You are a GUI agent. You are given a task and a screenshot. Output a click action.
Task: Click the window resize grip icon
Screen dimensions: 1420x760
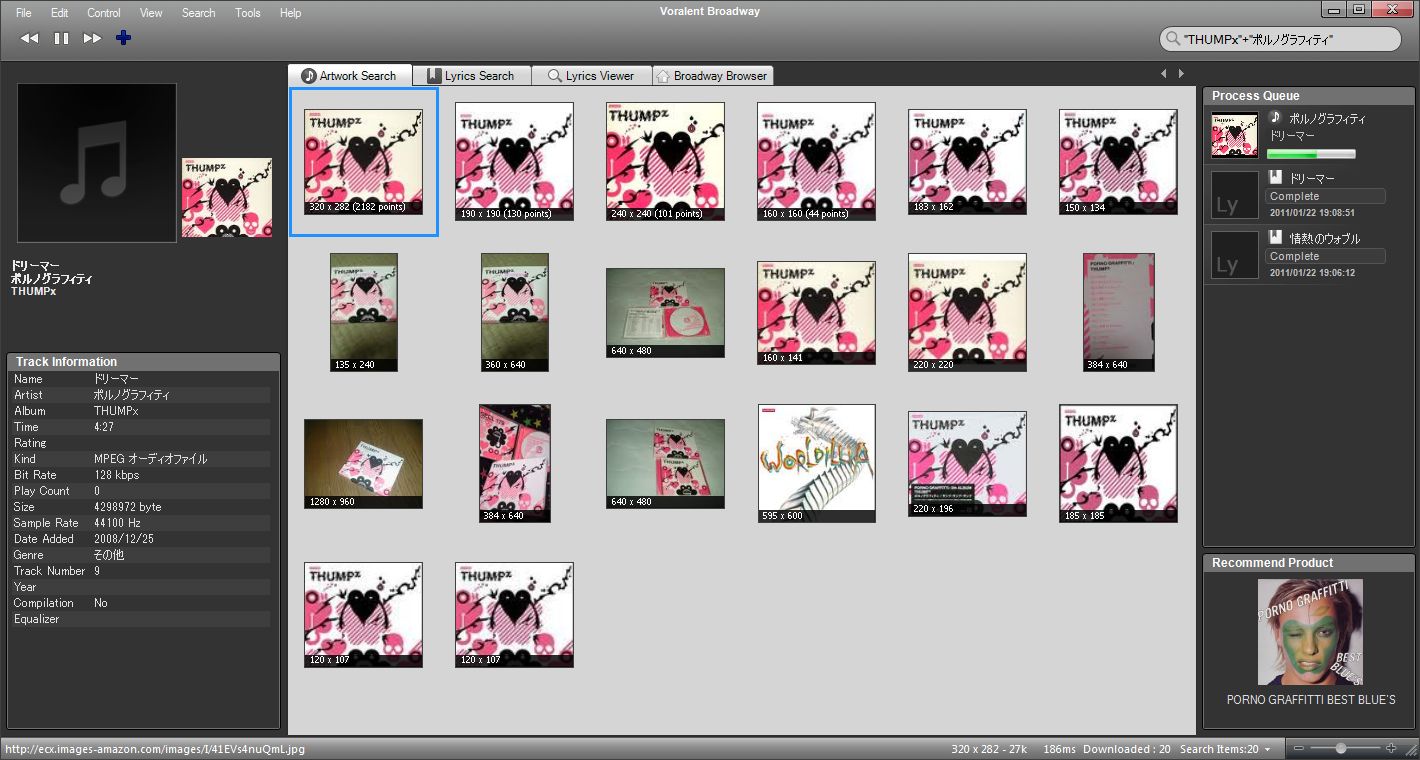tap(1412, 752)
